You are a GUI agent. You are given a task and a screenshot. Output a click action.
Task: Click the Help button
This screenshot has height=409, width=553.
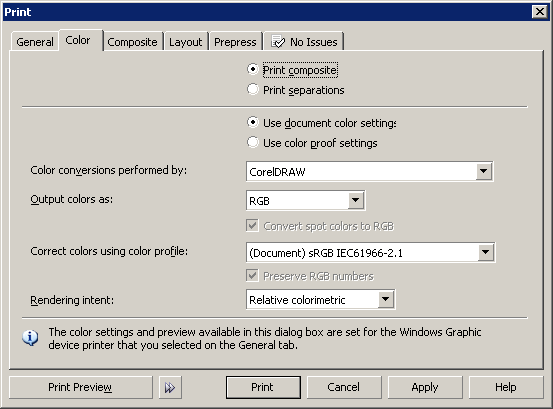pyautogui.click(x=506, y=387)
